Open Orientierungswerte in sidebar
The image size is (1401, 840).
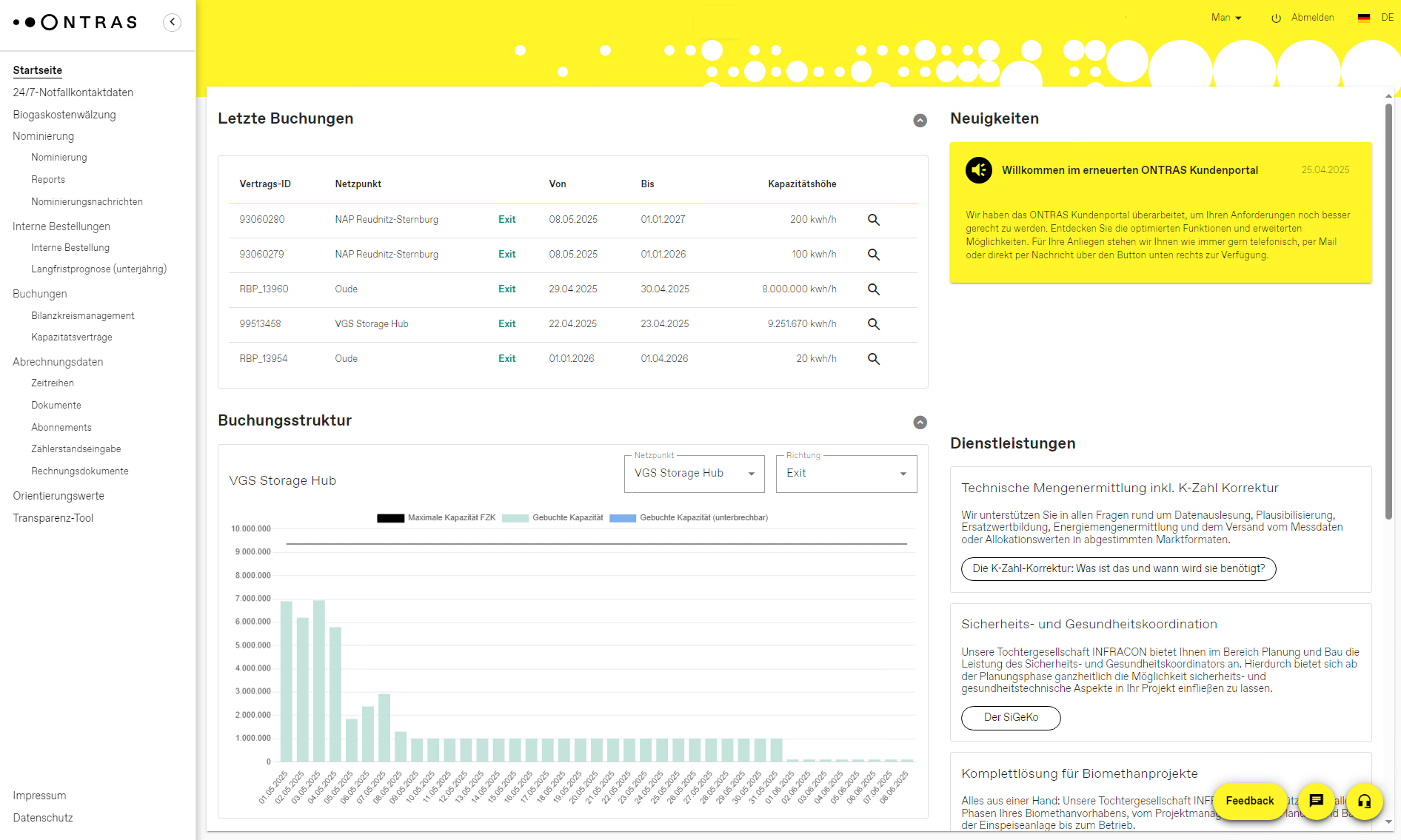tap(58, 496)
